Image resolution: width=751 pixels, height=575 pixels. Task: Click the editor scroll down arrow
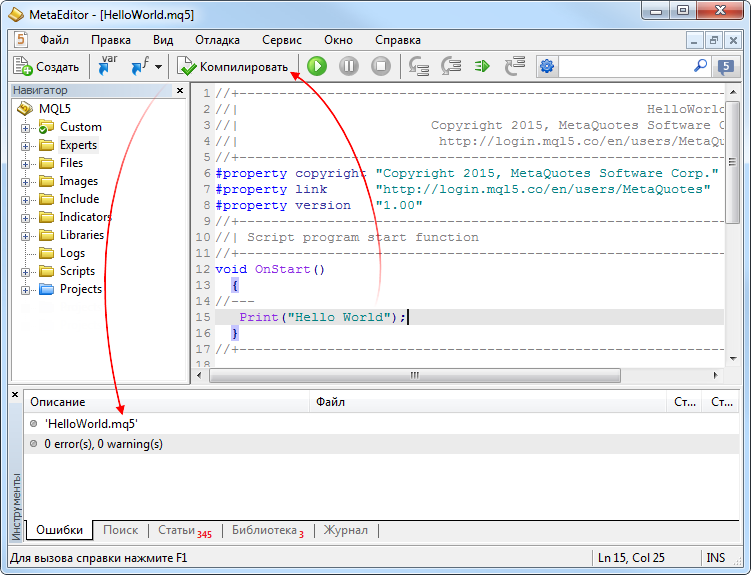point(733,359)
